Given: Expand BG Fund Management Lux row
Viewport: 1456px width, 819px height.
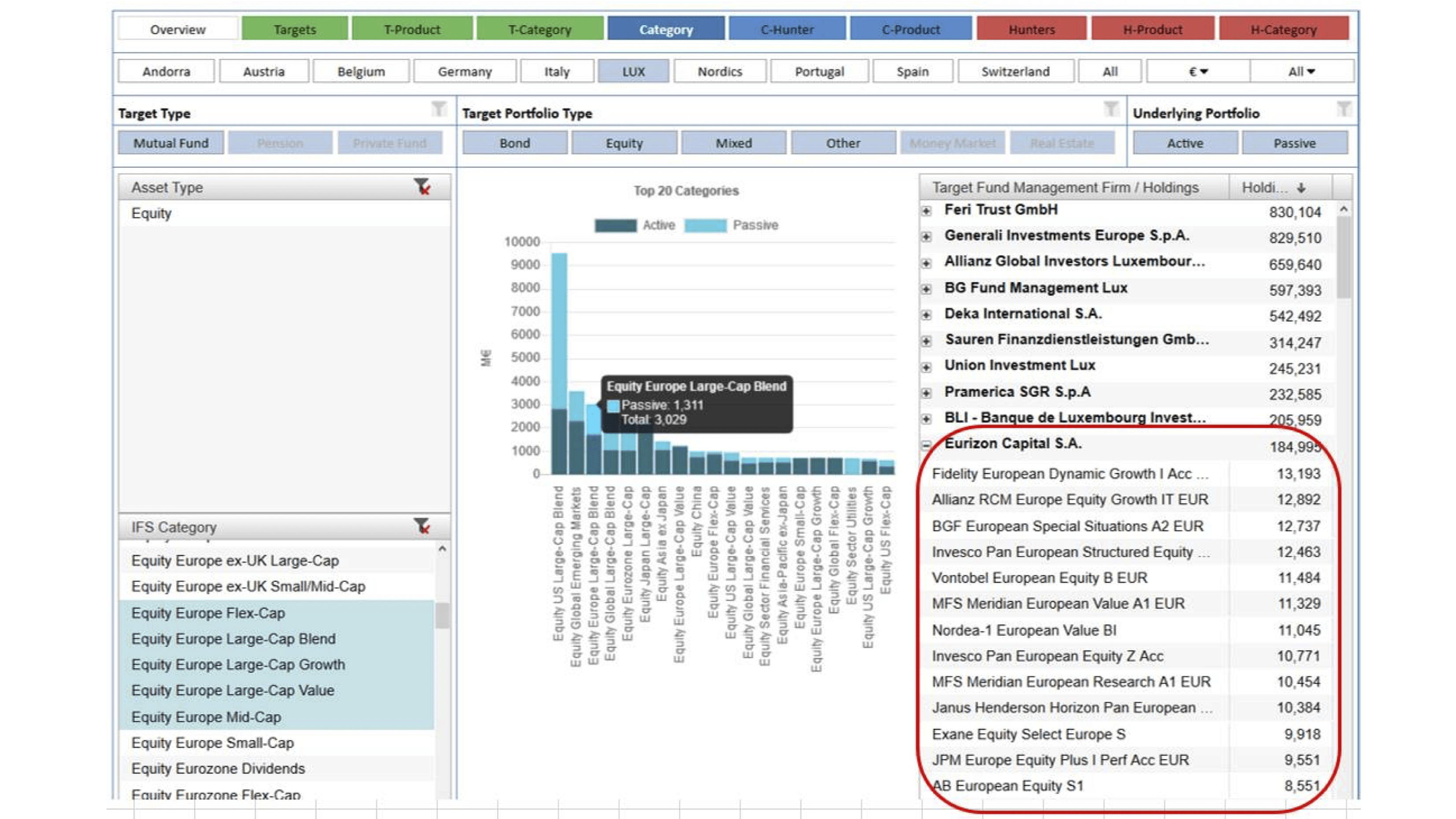Looking at the screenshot, I should (926, 289).
